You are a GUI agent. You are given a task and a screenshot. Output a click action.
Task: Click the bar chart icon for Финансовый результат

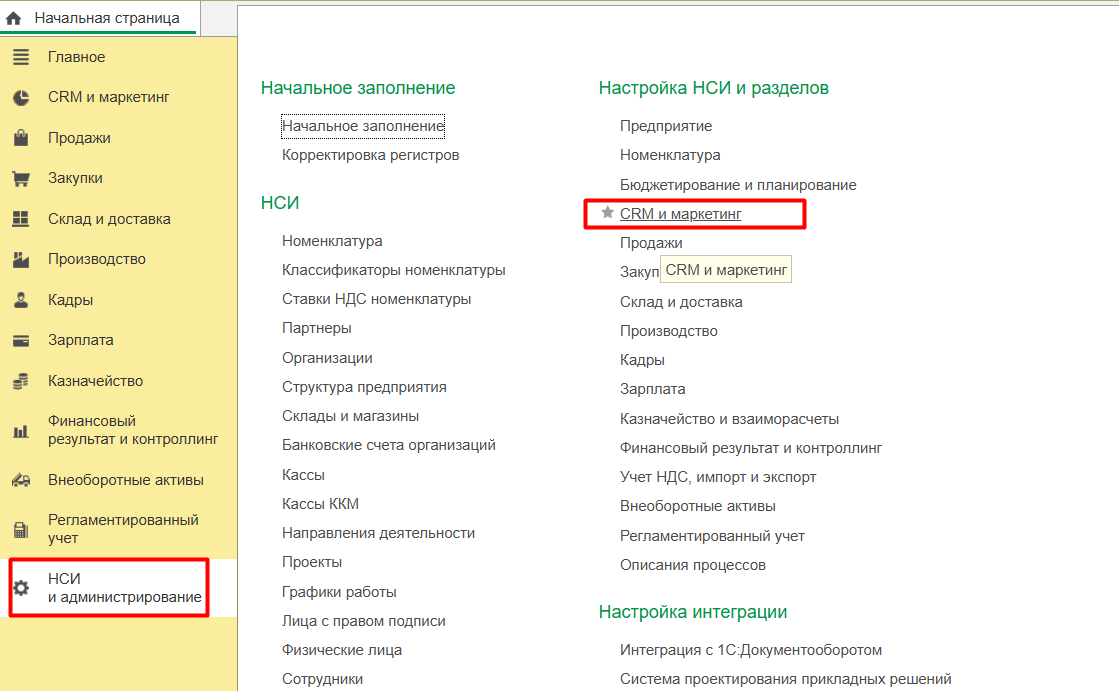(x=21, y=430)
